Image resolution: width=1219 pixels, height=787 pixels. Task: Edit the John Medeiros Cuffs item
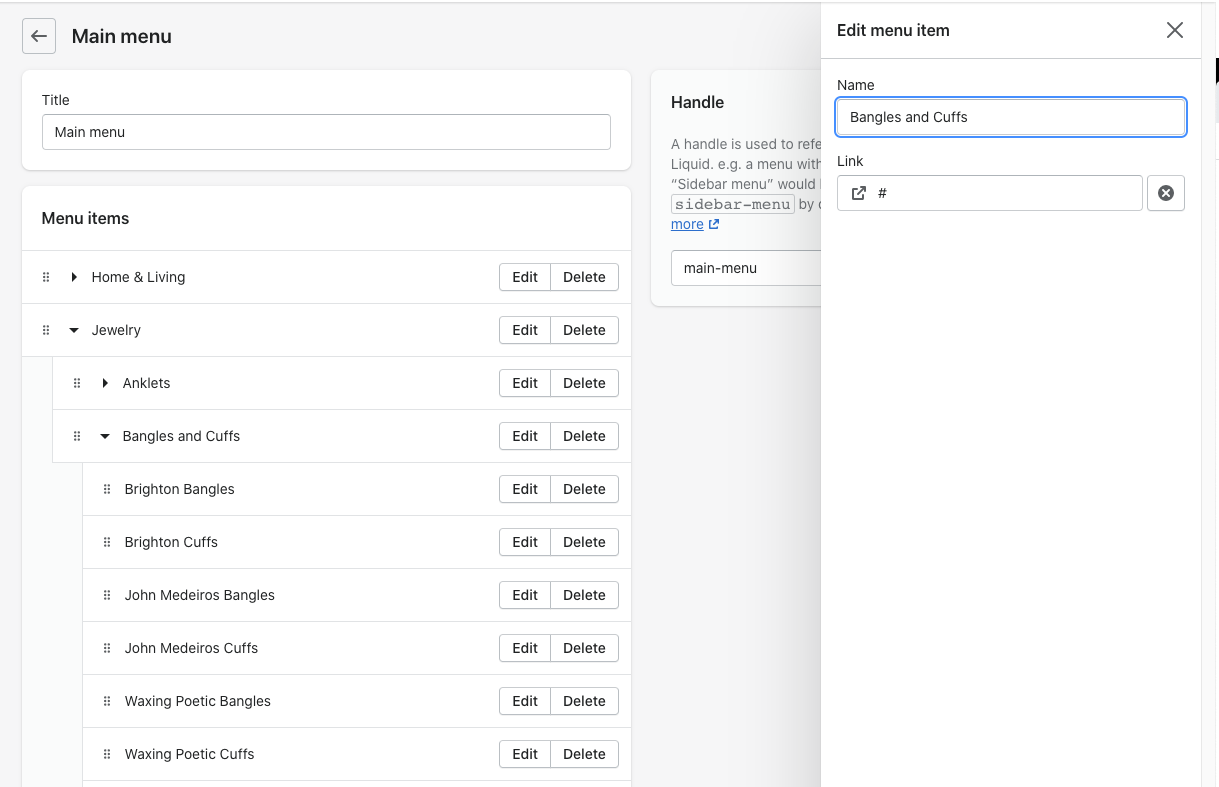tap(525, 648)
